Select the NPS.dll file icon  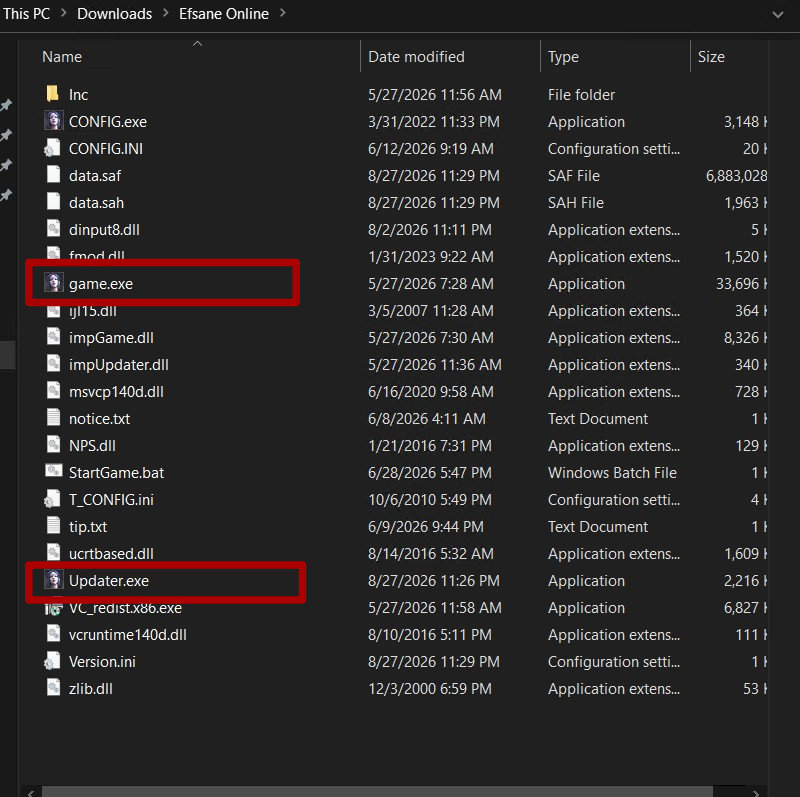[x=53, y=445]
